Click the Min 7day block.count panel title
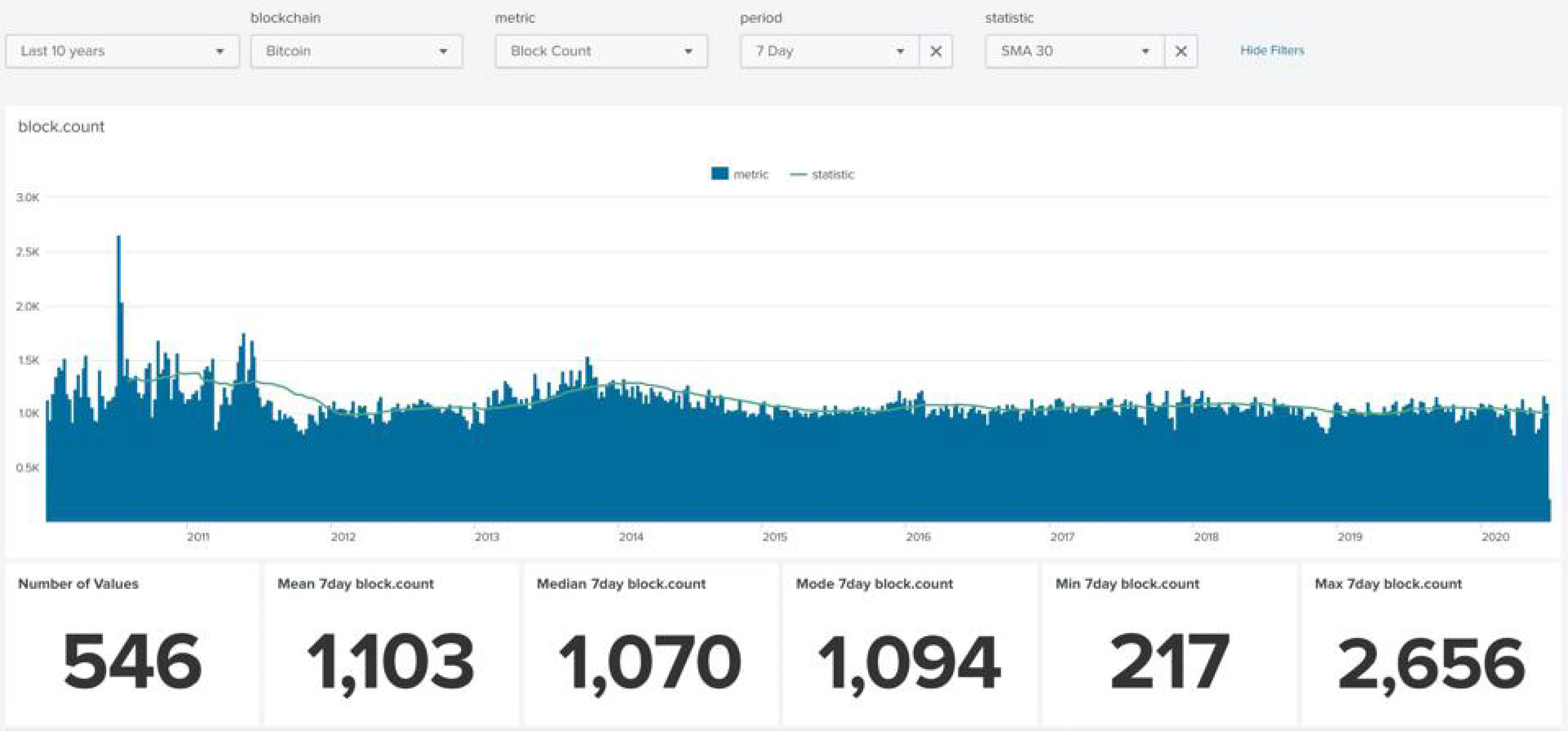Image resolution: width=1568 pixels, height=731 pixels. click(x=1127, y=584)
